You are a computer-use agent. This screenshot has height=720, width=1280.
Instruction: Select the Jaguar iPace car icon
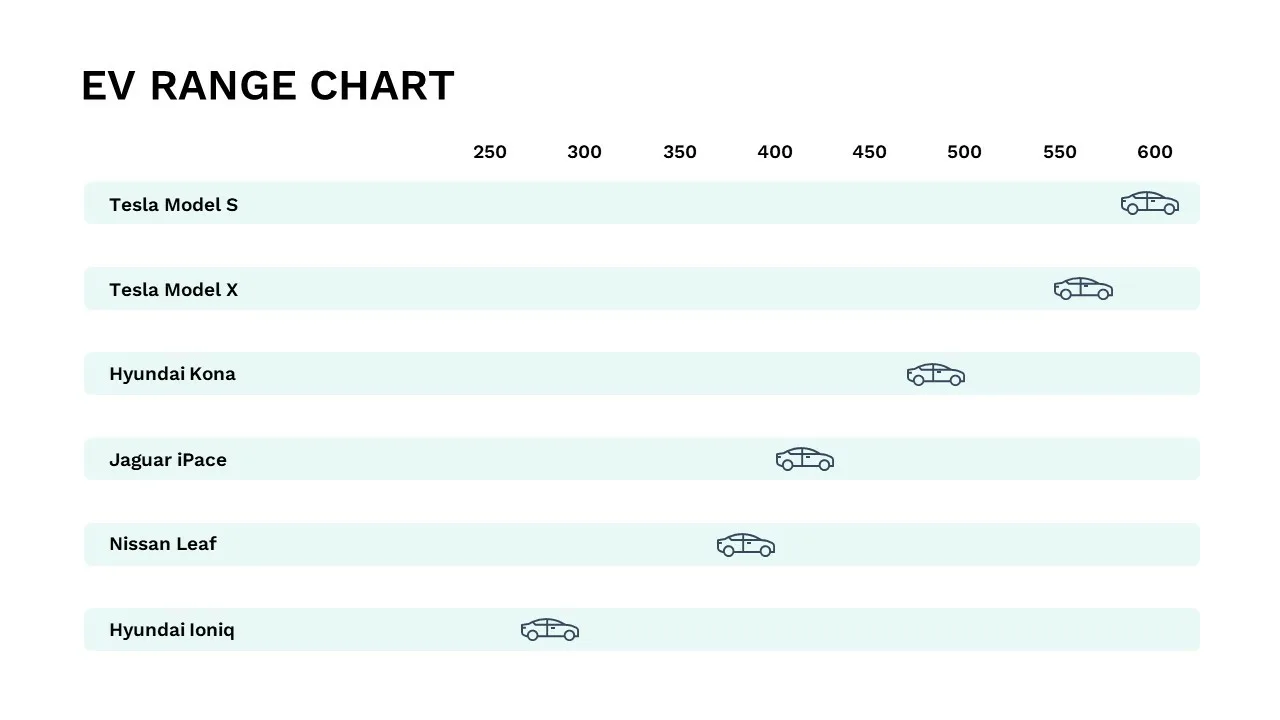[805, 459]
